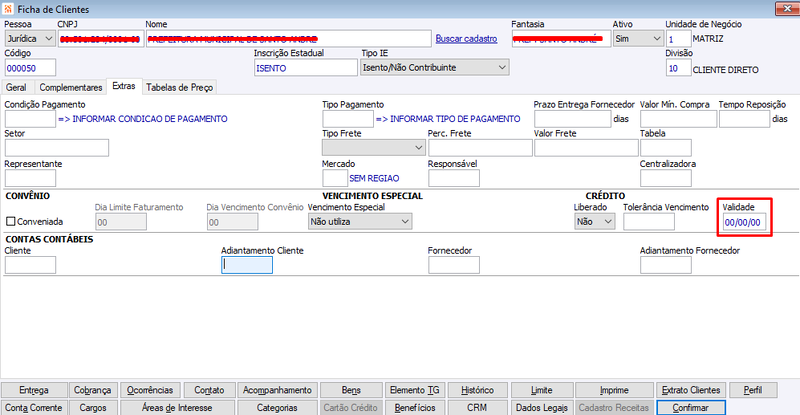Open the Tipo Frete dropdown

[374, 148]
